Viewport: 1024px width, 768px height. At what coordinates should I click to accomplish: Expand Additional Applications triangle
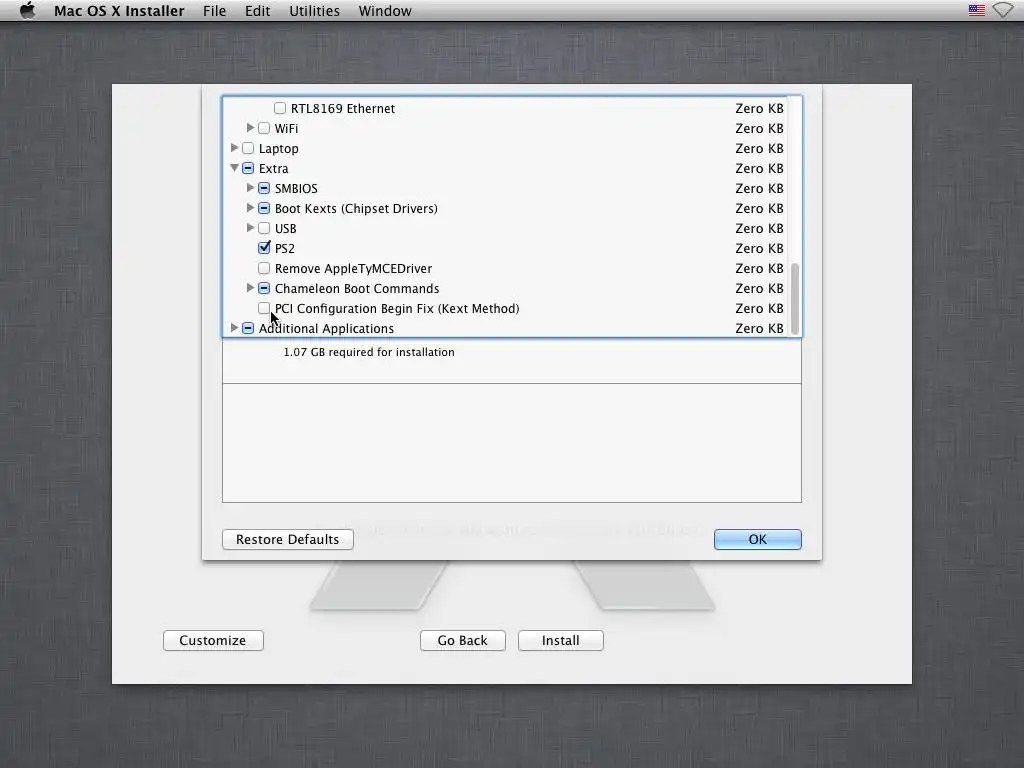234,328
